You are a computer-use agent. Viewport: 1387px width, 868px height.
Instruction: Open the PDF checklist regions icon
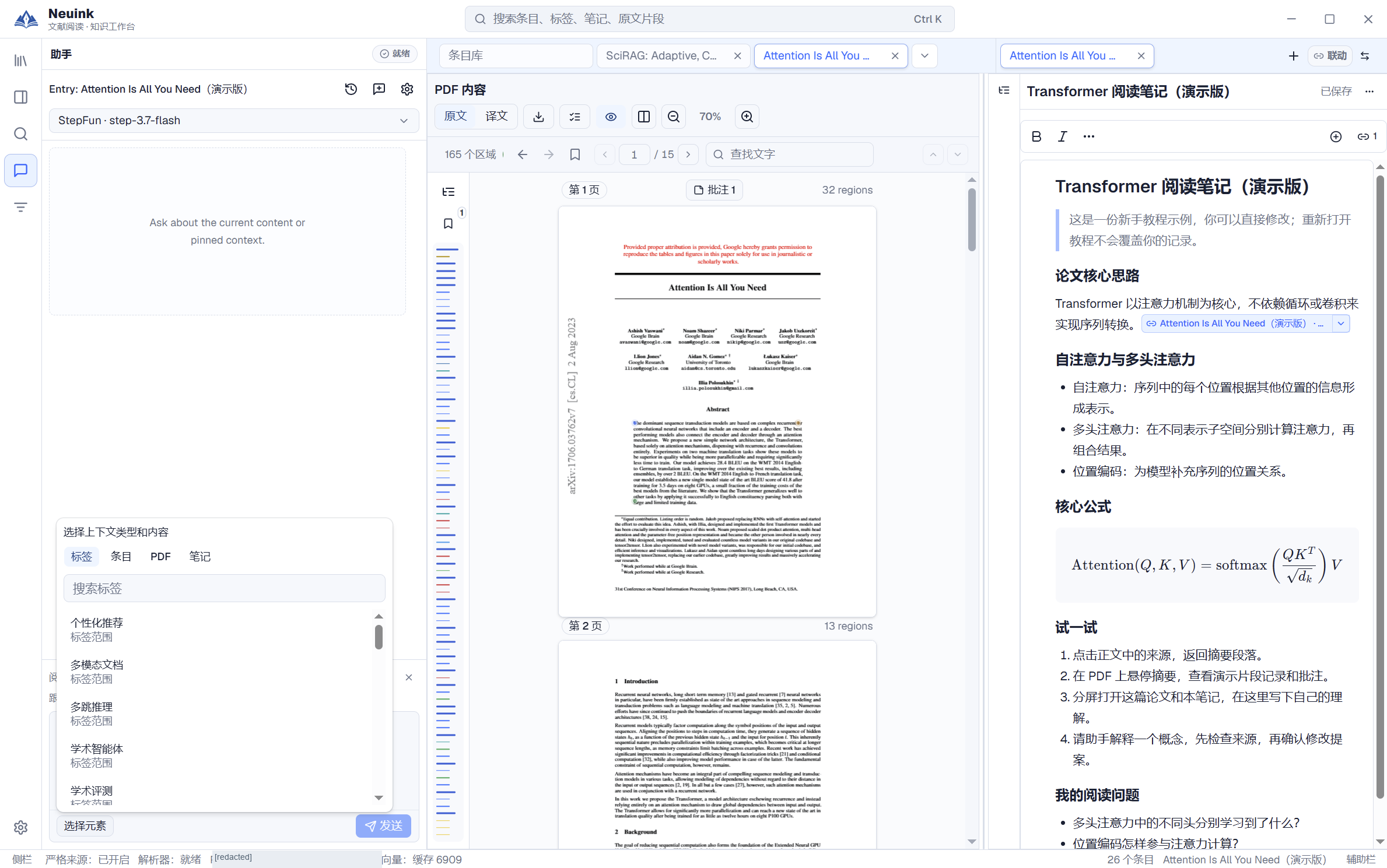tap(575, 117)
